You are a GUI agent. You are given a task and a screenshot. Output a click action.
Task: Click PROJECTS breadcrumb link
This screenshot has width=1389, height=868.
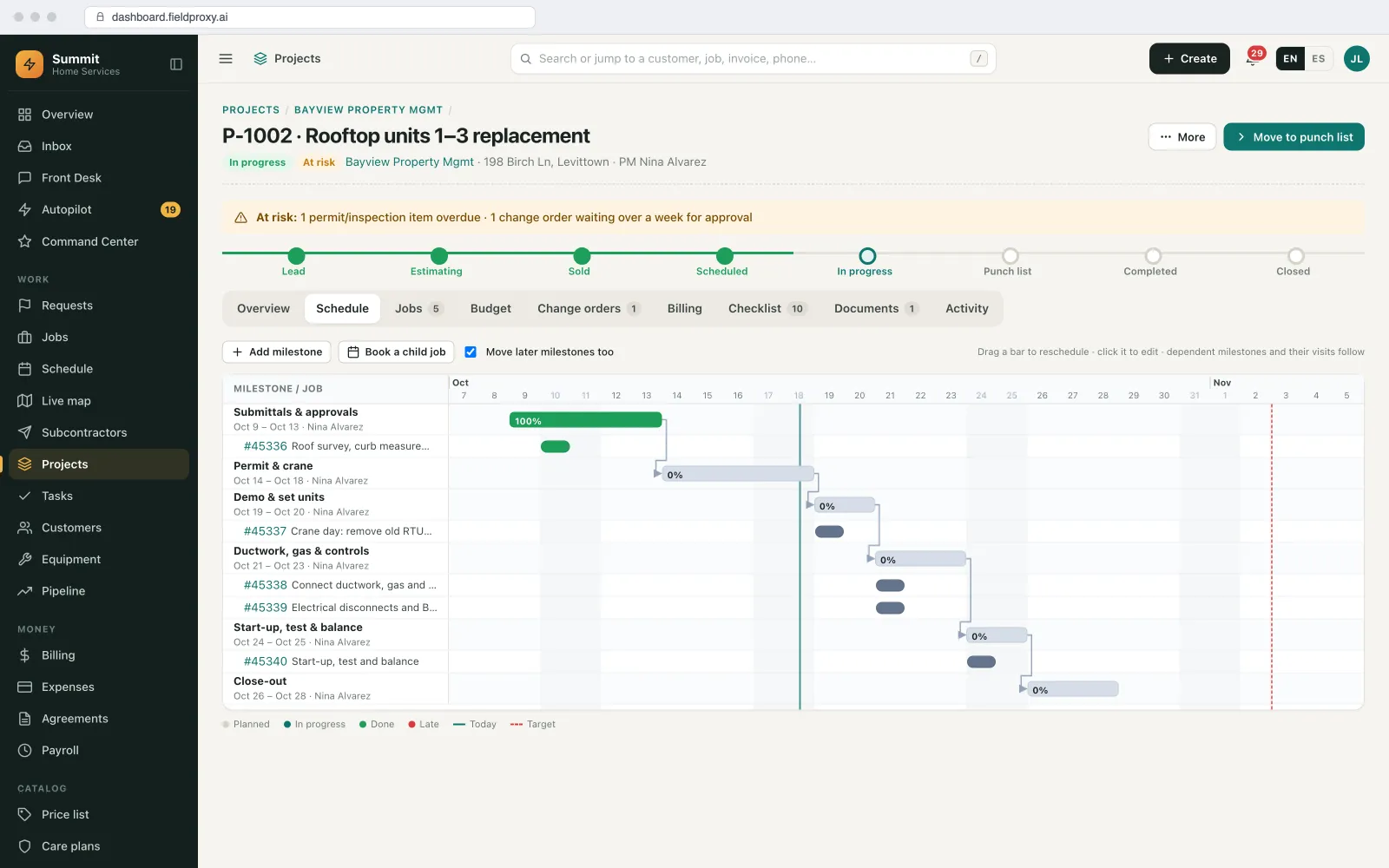coord(251,110)
